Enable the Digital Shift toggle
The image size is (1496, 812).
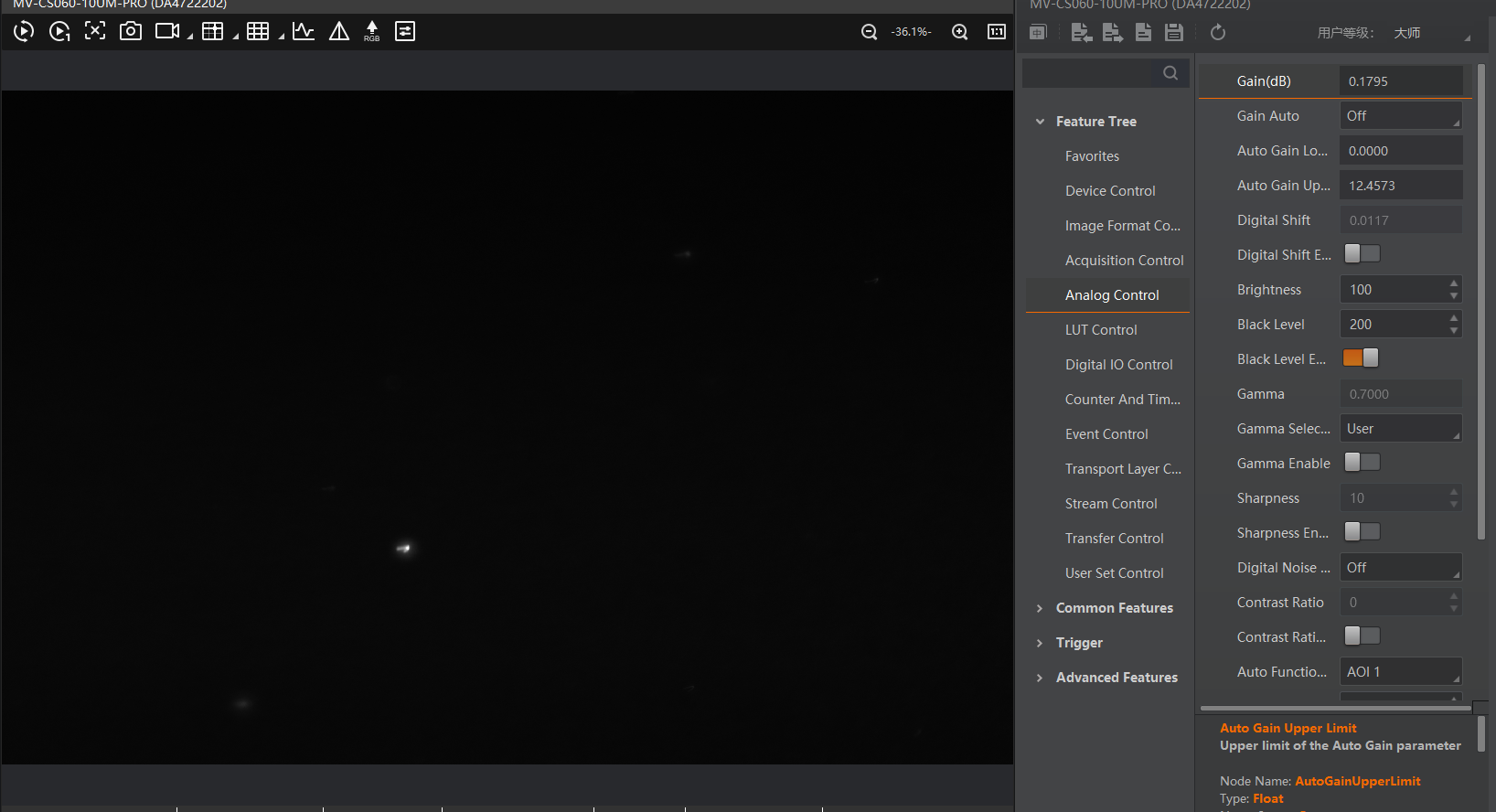[x=1362, y=254]
